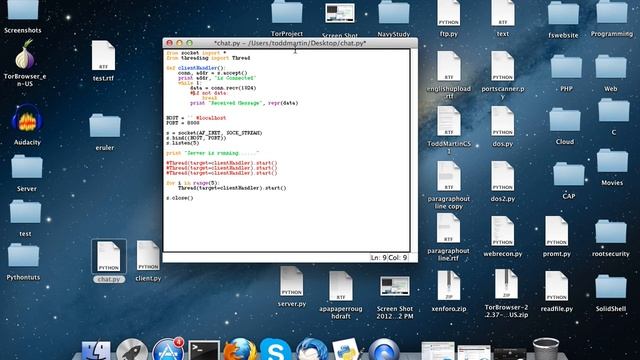The width and height of the screenshot is (640, 360).
Task: Place cursor on 'PORT = 8888' line
Action: coord(183,123)
